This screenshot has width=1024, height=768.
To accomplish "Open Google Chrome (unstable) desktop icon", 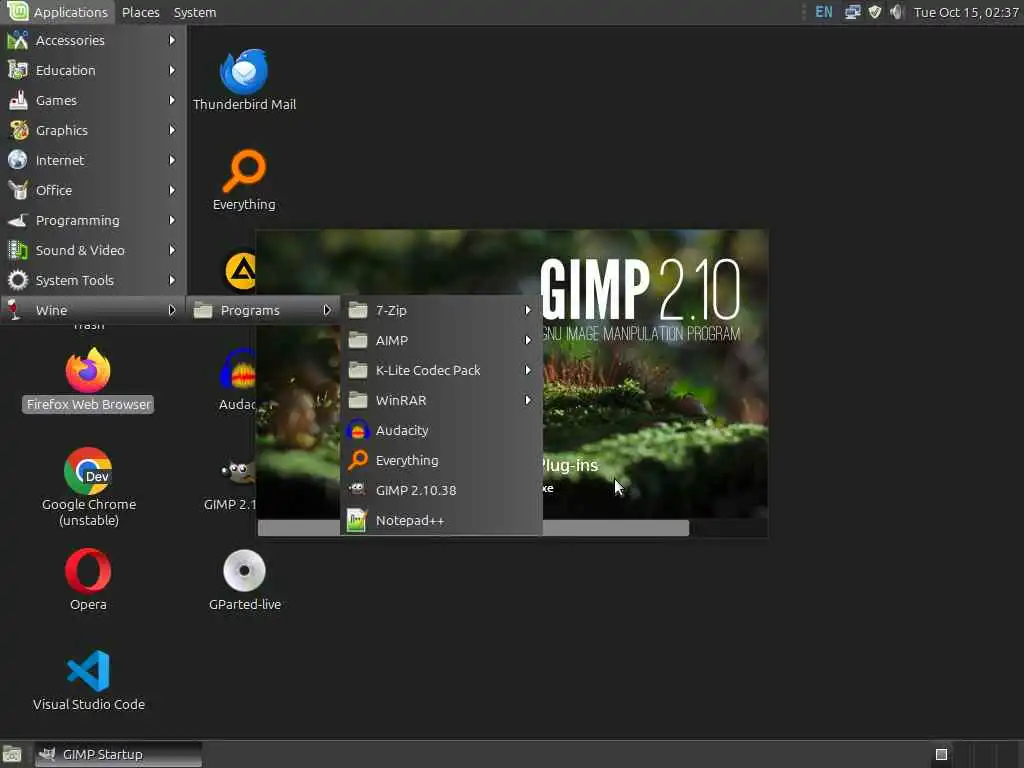I will (88, 487).
